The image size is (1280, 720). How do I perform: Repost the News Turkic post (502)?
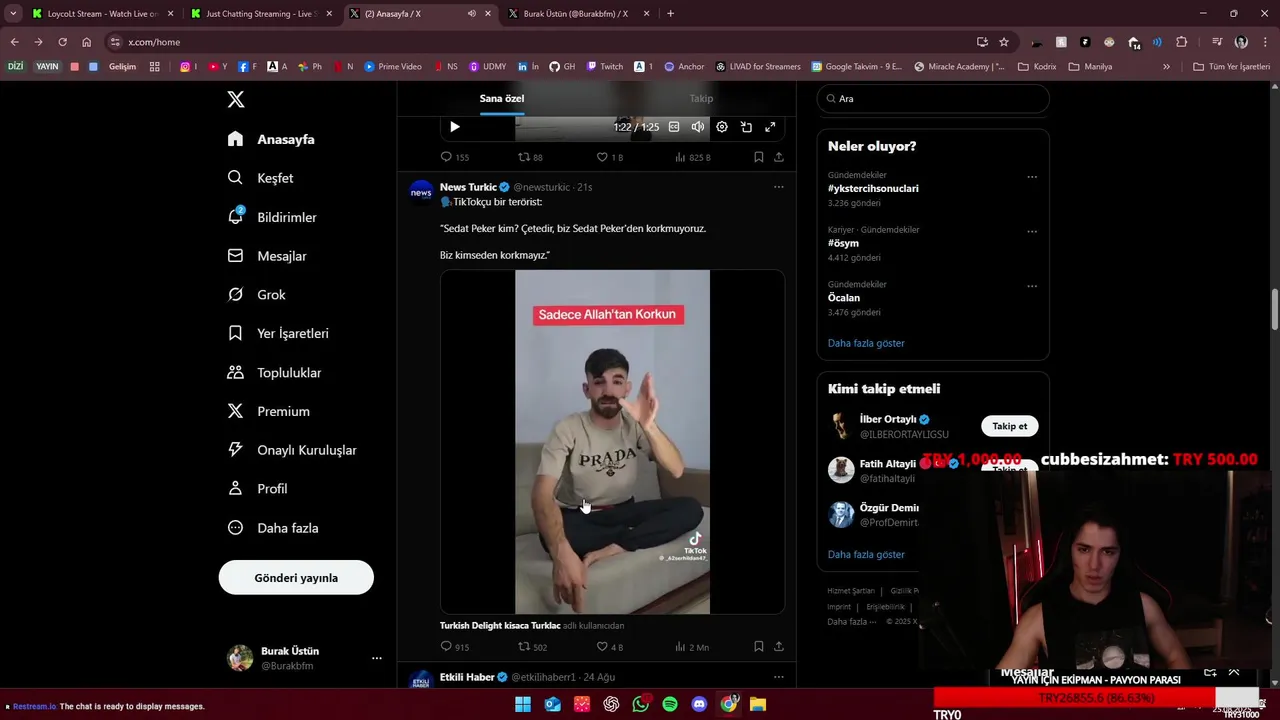(532, 647)
